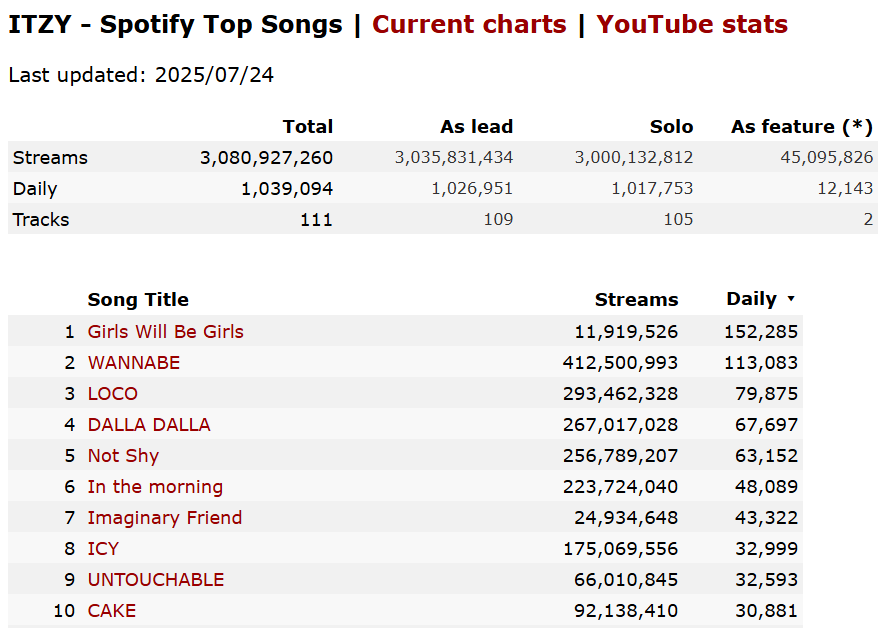892x628 pixels.
Task: Open Girls Will Be Girls song link
Action: (166, 331)
